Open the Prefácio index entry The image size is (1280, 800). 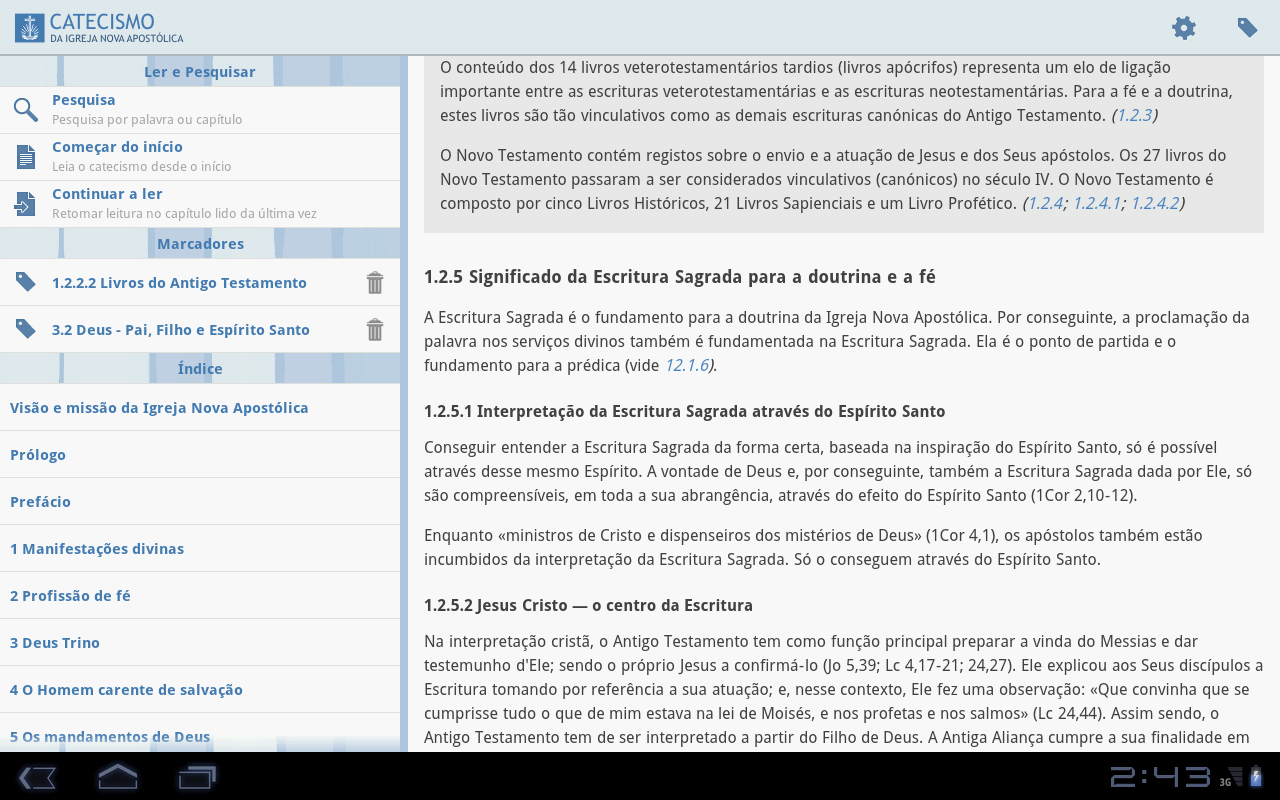tap(200, 502)
